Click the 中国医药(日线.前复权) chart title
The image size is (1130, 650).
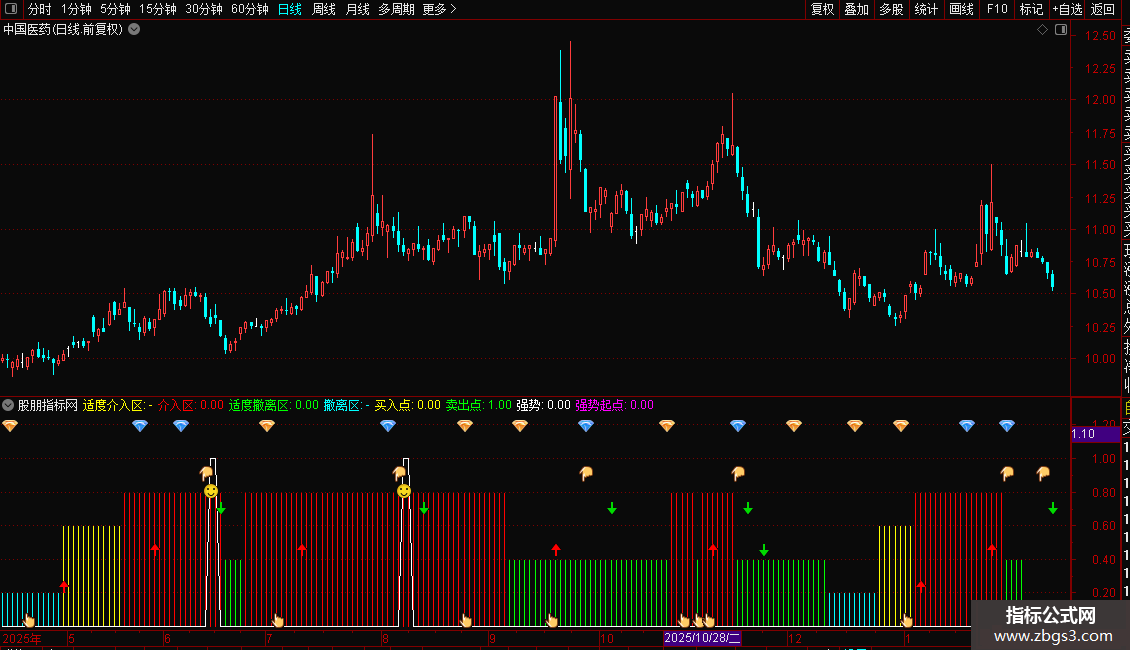coord(63,30)
